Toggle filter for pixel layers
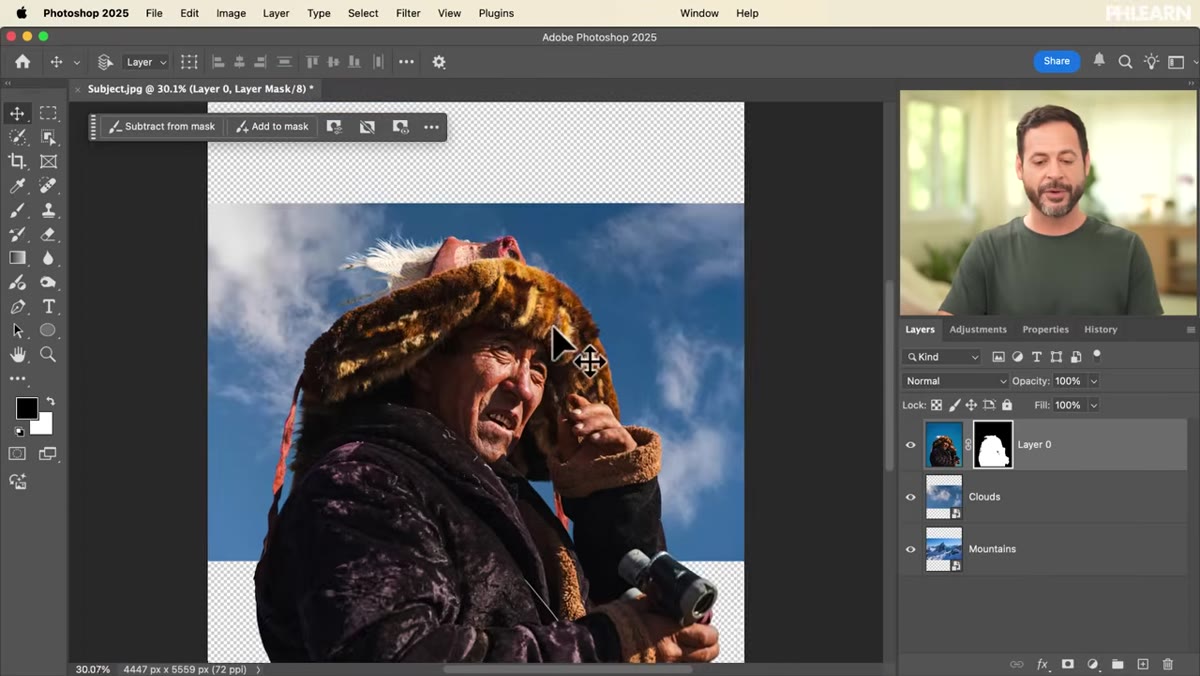The height and width of the screenshot is (676, 1200). click(x=998, y=357)
